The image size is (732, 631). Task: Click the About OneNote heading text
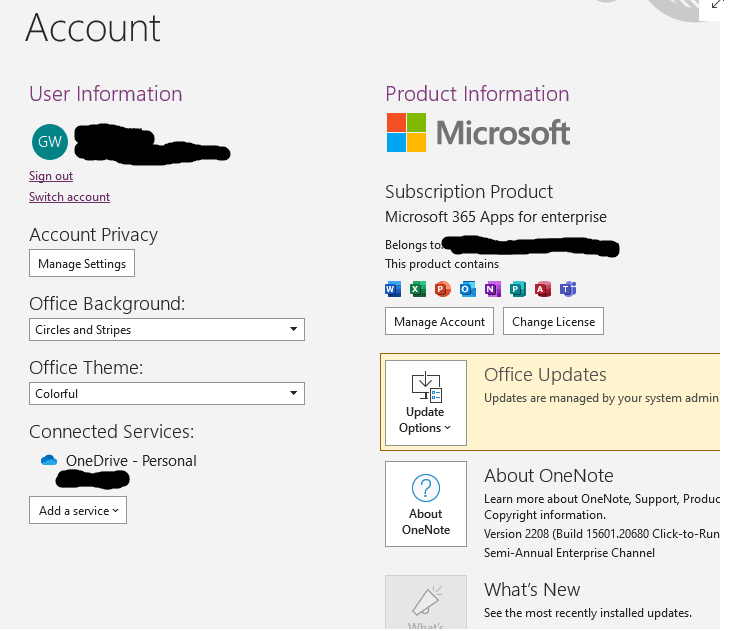pyautogui.click(x=549, y=476)
